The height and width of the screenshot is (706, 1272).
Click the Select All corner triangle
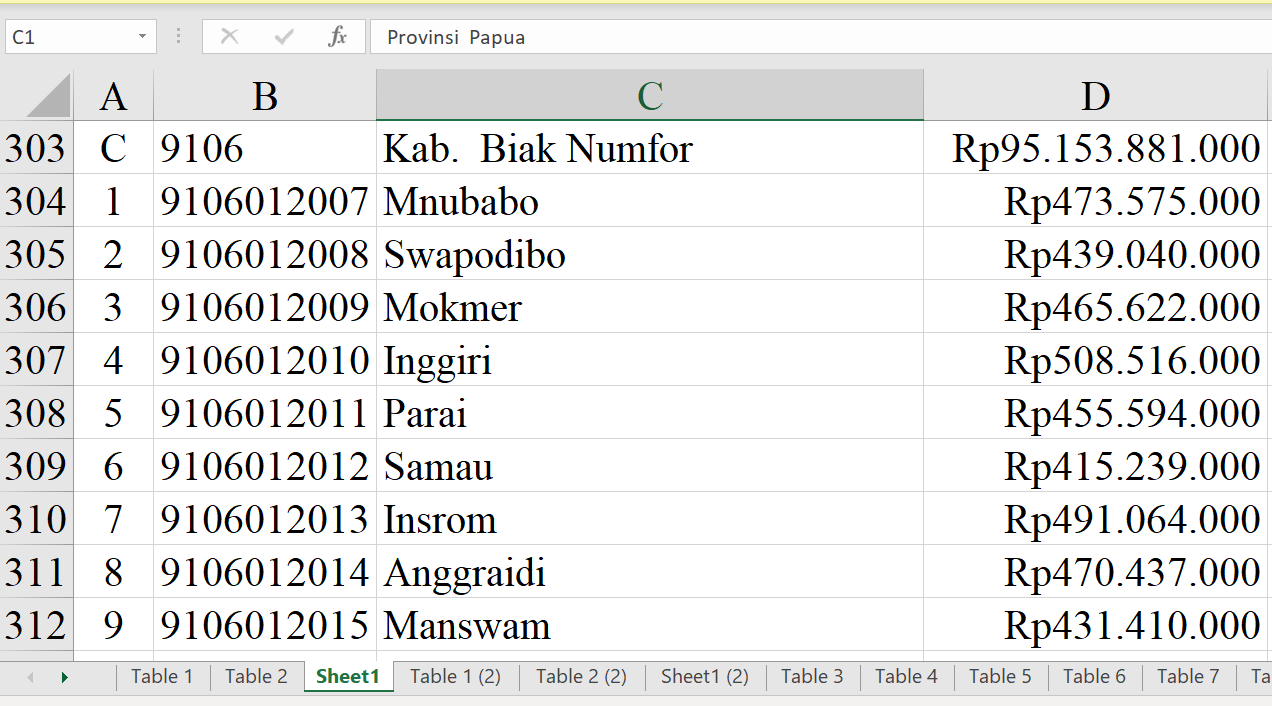[48, 97]
